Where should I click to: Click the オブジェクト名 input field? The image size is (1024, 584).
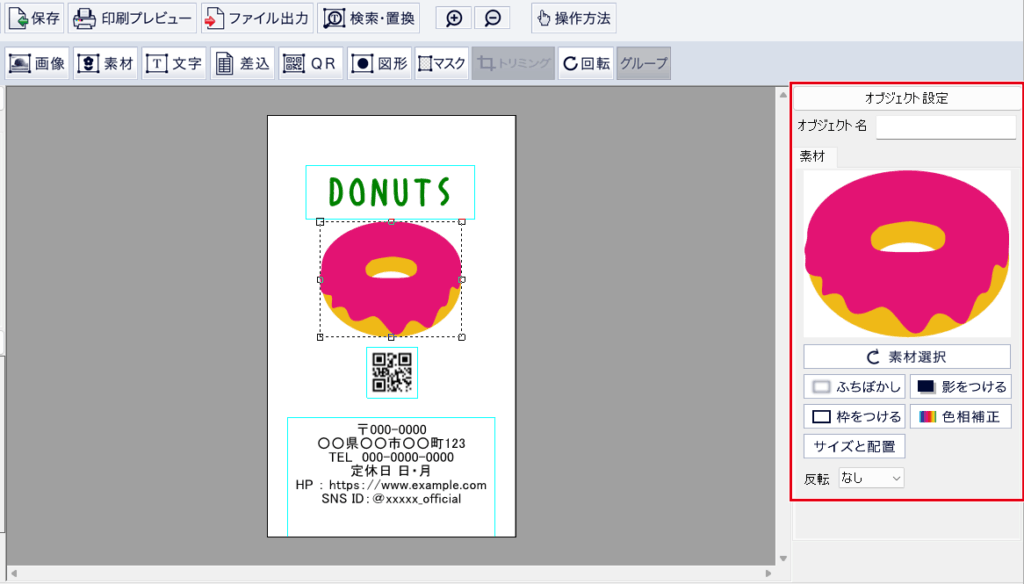(x=945, y=127)
